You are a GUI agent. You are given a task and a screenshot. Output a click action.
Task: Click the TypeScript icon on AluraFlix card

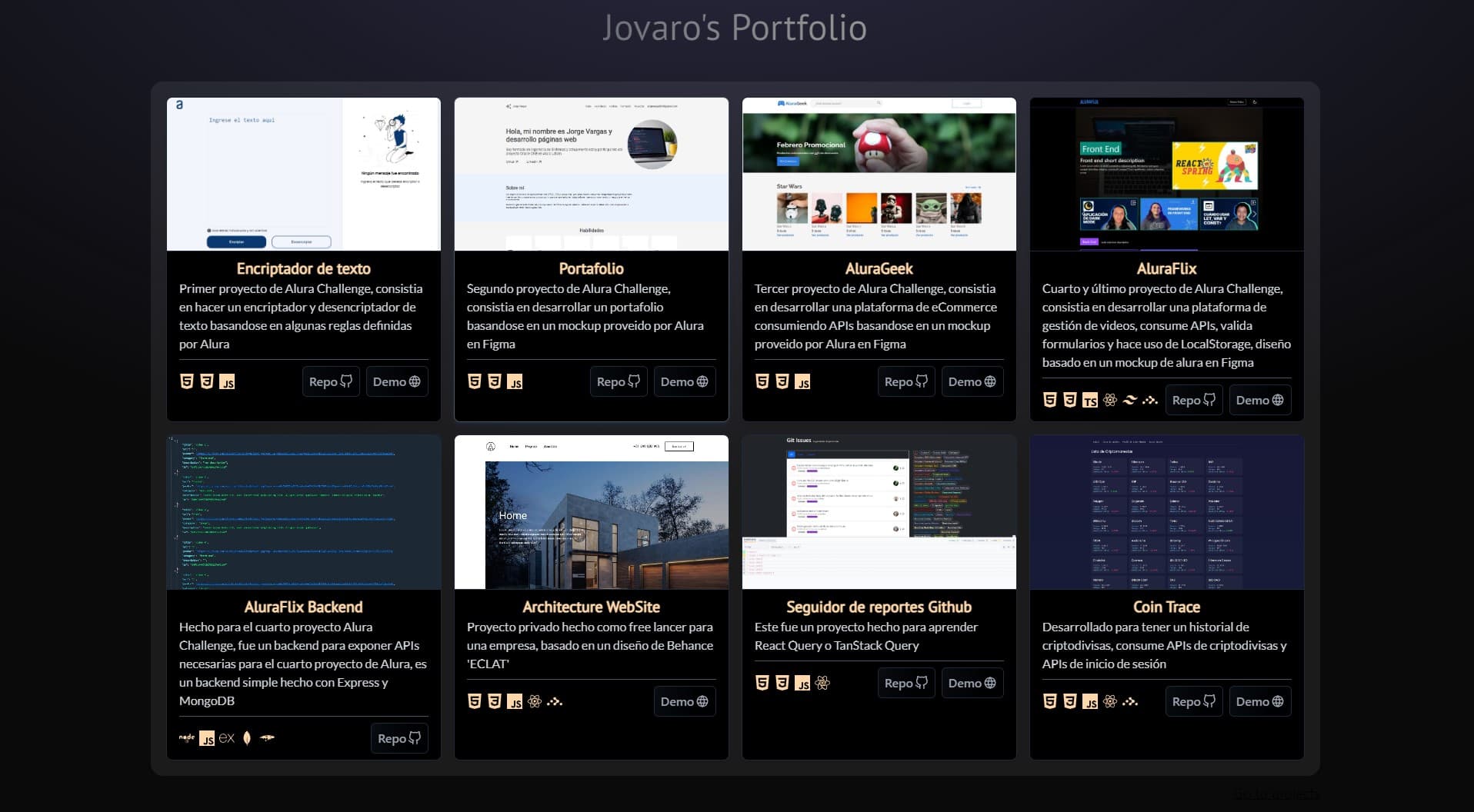coord(1090,400)
